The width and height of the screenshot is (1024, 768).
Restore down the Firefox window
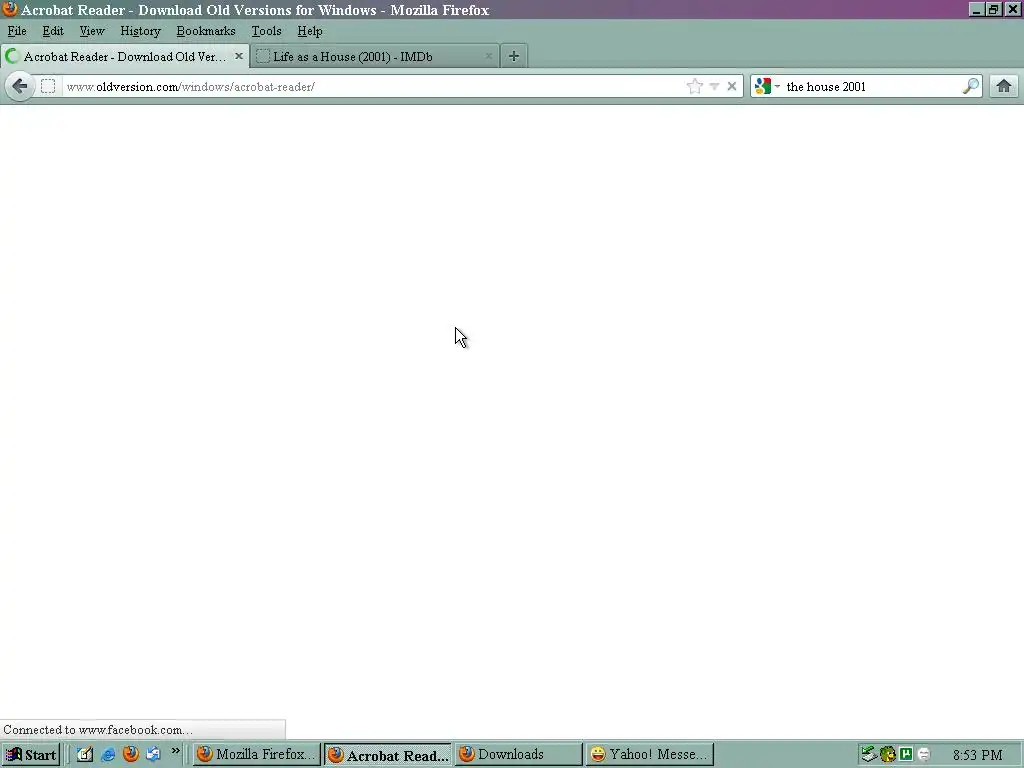pyautogui.click(x=993, y=10)
